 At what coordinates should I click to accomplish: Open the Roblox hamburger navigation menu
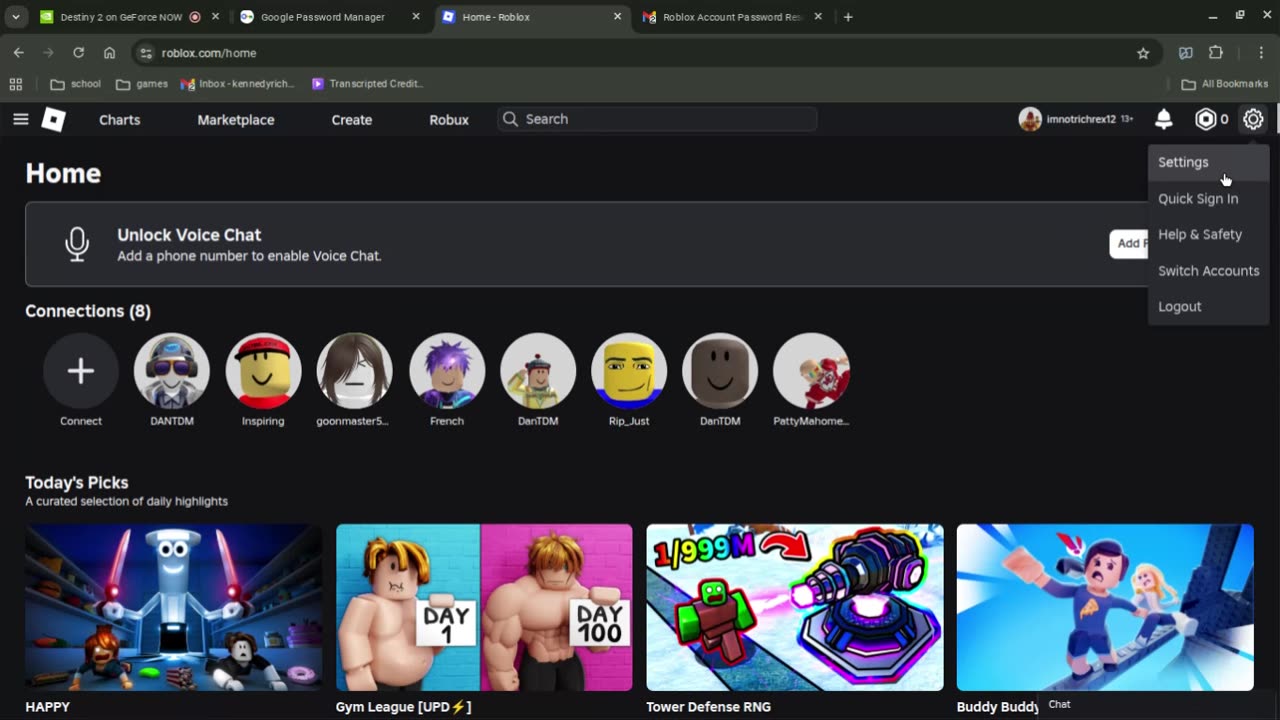point(21,119)
